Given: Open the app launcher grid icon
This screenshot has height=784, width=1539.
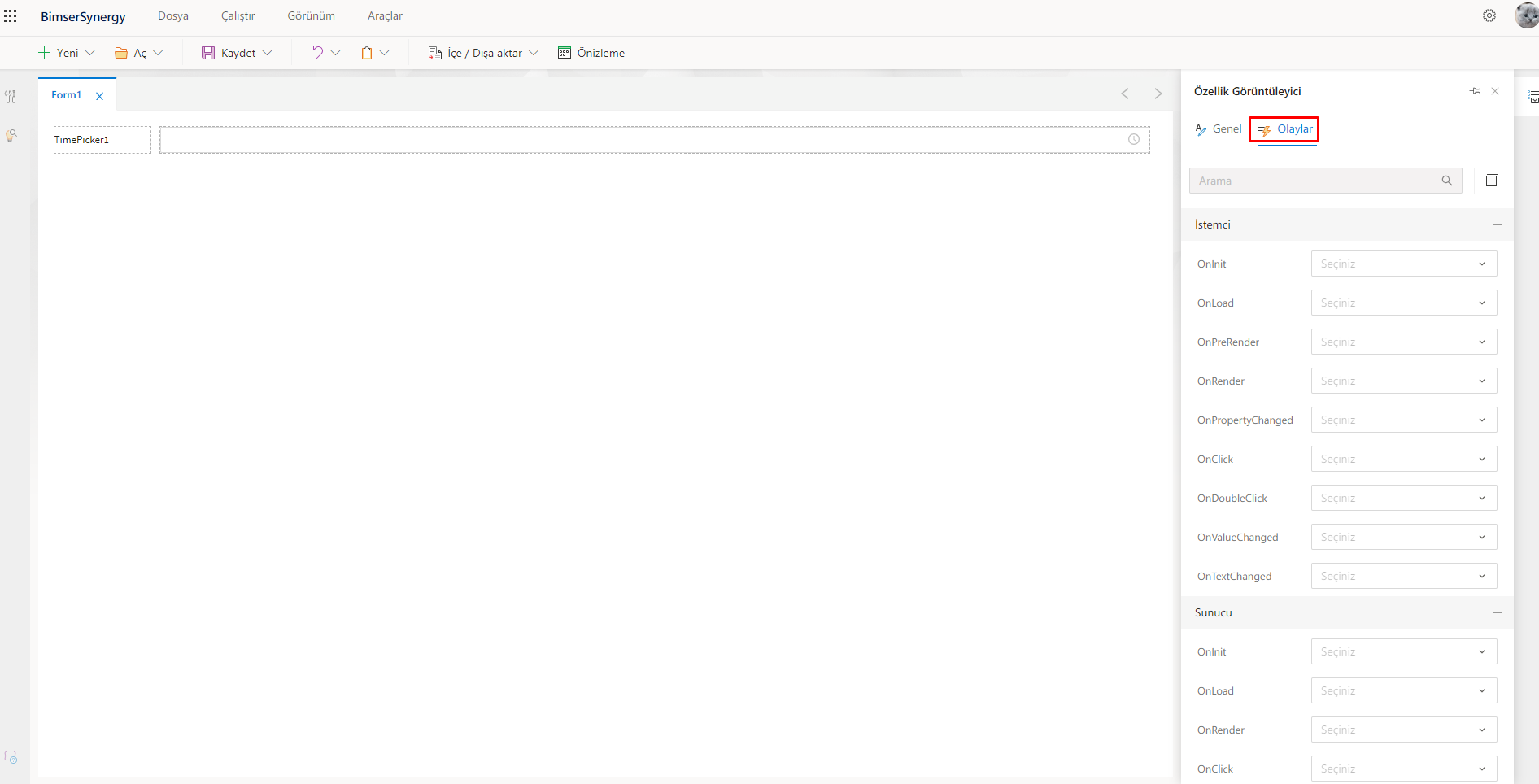Looking at the screenshot, I should 11,16.
